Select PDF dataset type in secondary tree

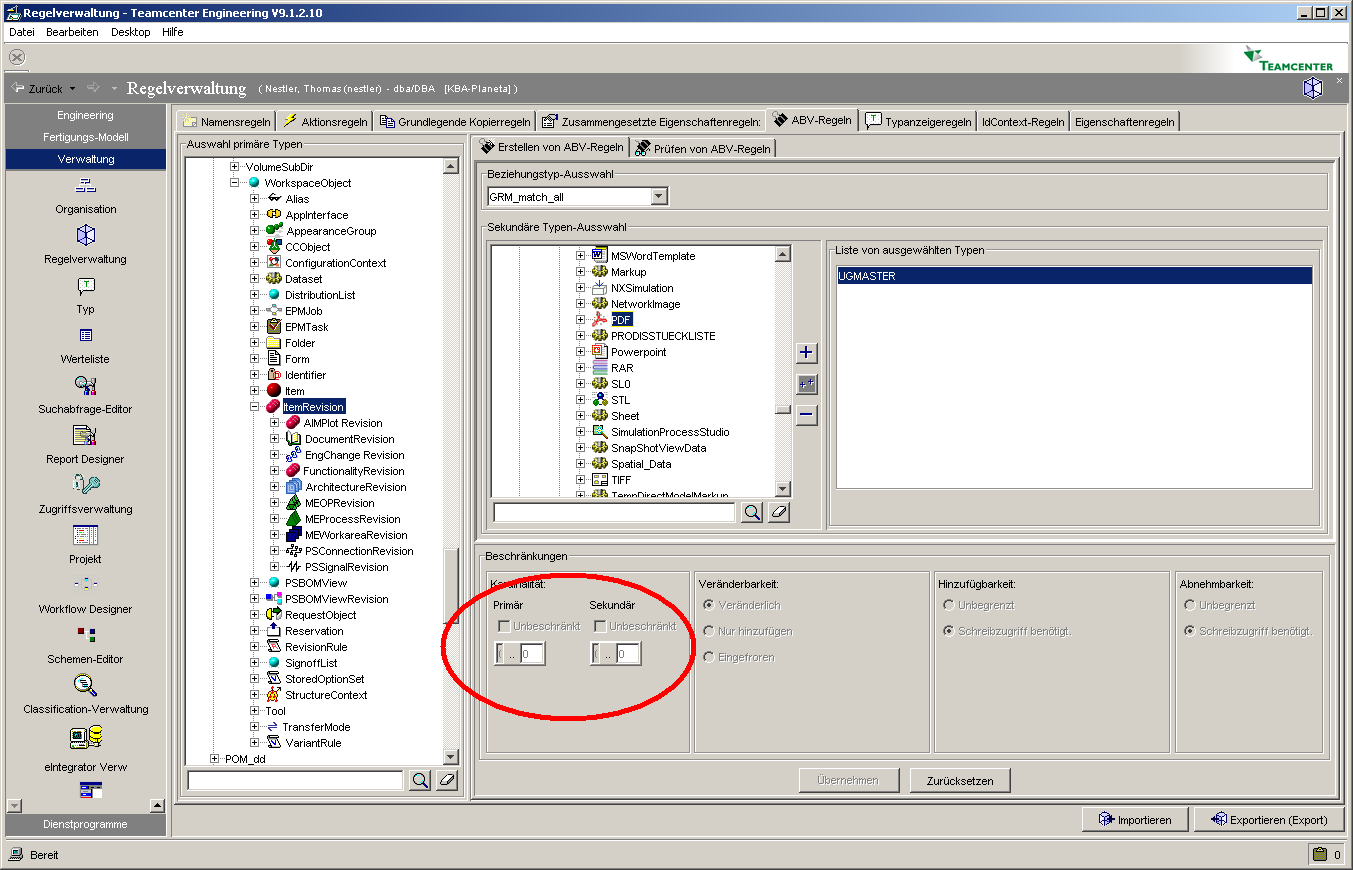coord(621,320)
